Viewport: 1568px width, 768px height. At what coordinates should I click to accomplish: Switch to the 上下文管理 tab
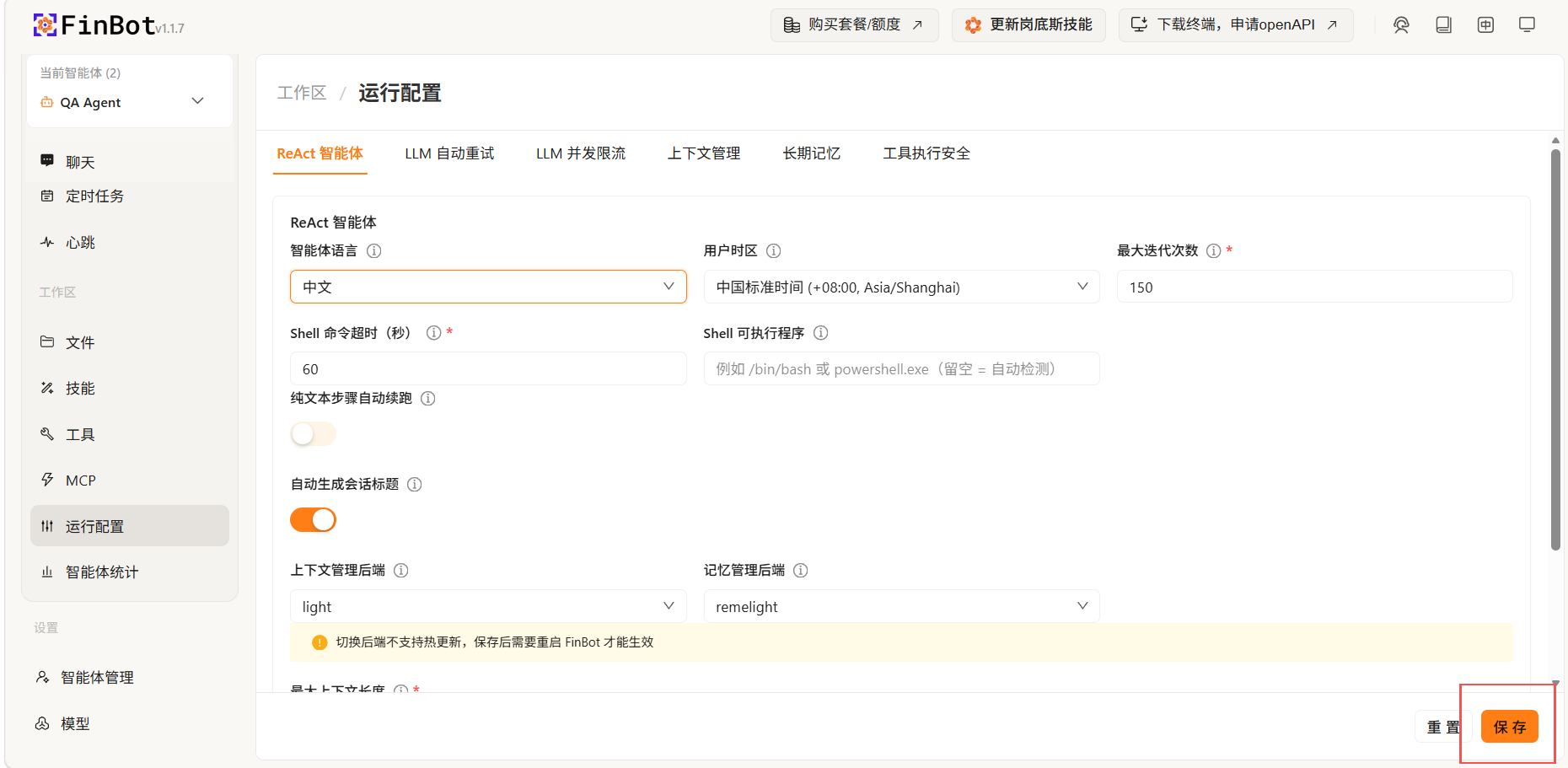pos(704,153)
